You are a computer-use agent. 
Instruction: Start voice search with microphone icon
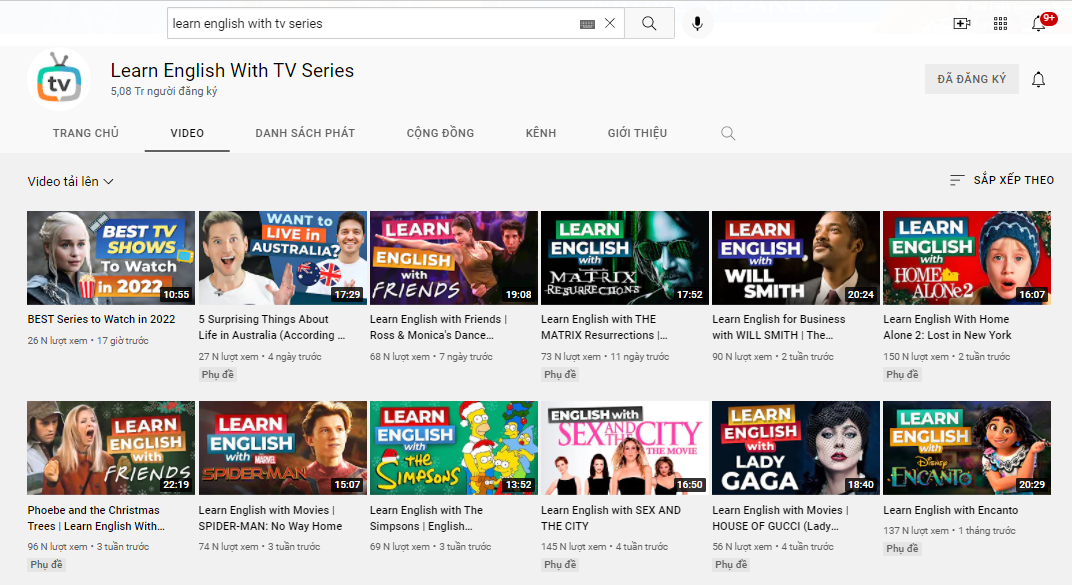(x=697, y=23)
